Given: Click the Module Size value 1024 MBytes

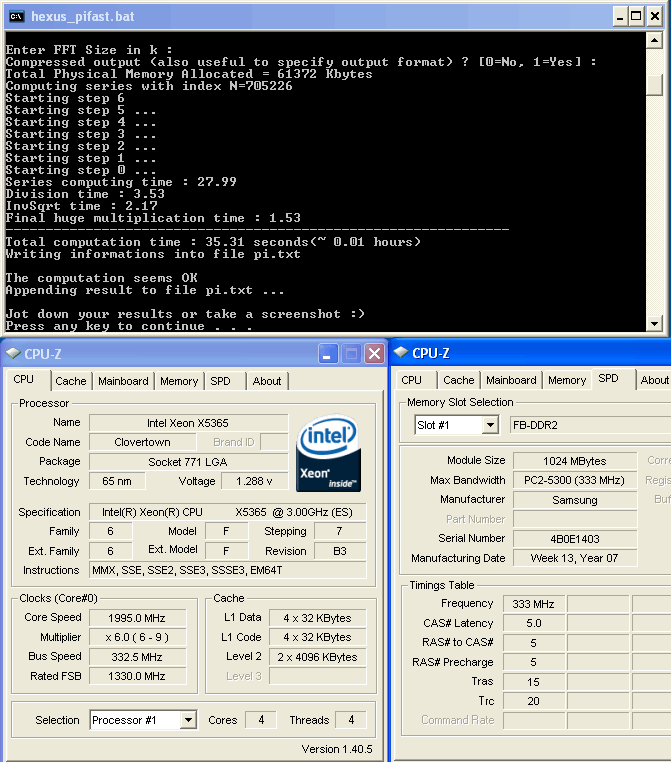Looking at the screenshot, I should (575, 461).
